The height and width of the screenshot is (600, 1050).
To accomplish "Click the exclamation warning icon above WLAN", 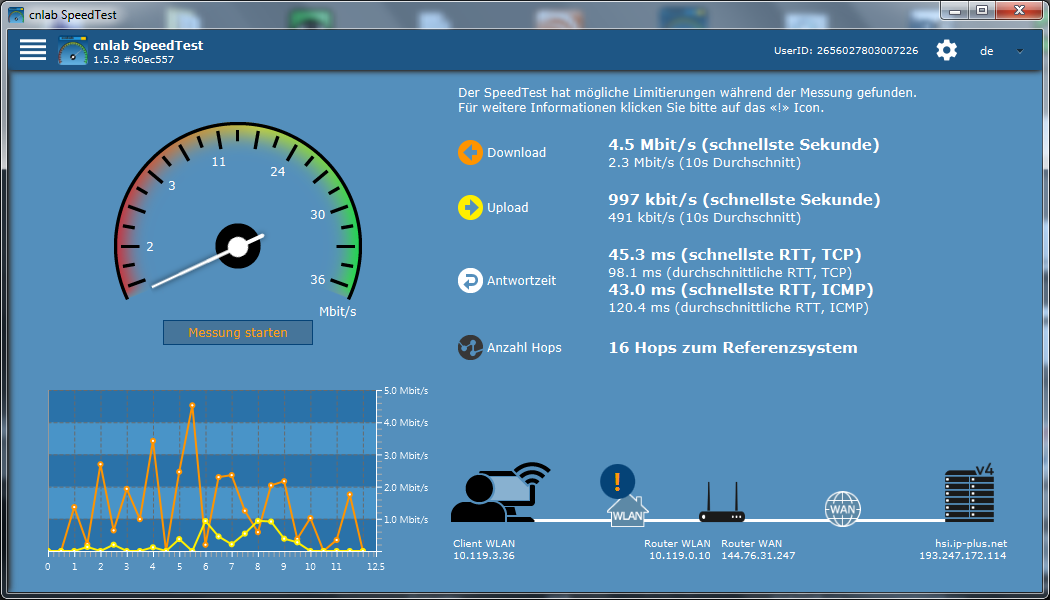I will (617, 481).
